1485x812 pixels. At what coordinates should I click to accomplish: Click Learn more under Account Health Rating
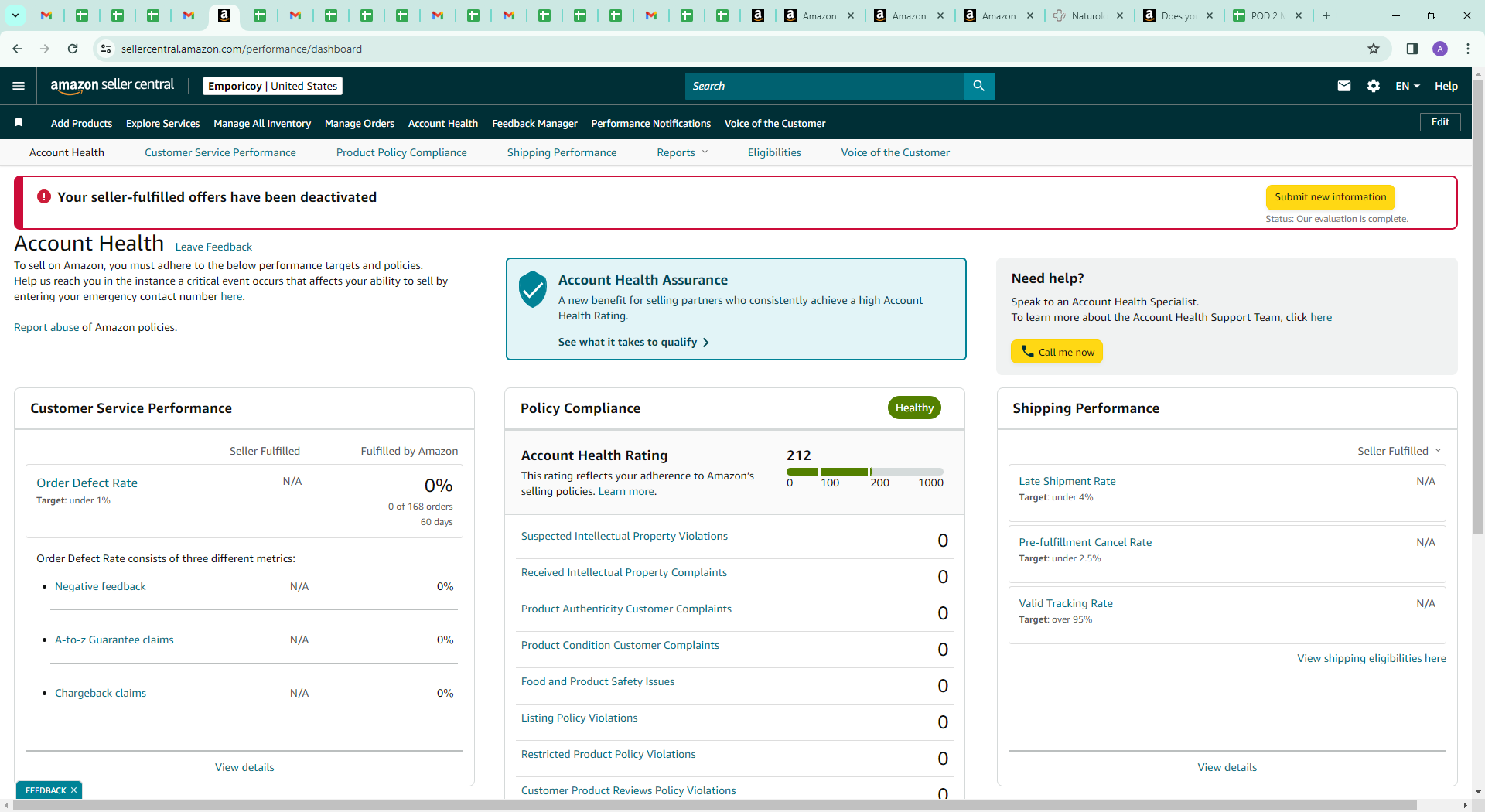point(626,491)
